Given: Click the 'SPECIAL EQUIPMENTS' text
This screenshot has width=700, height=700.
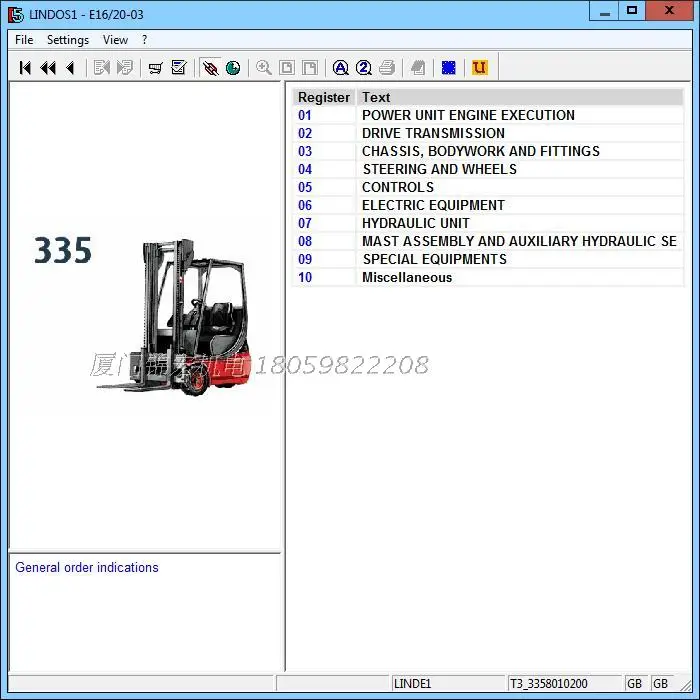Looking at the screenshot, I should 435,259.
